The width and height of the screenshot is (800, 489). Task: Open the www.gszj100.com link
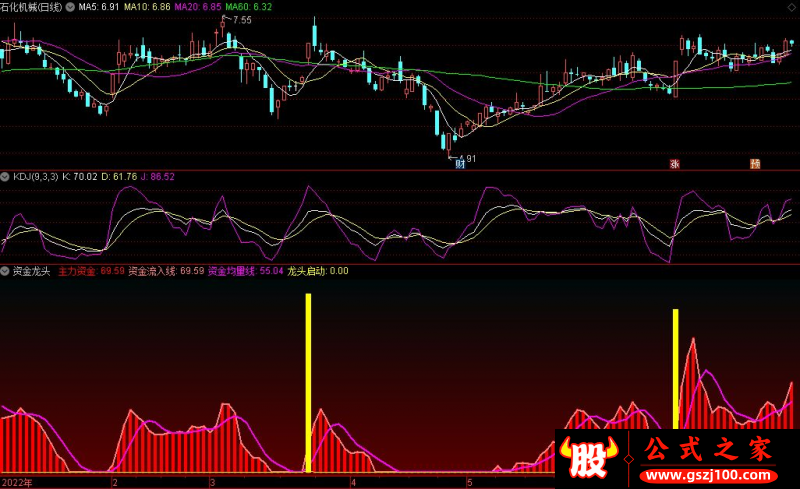pos(708,476)
